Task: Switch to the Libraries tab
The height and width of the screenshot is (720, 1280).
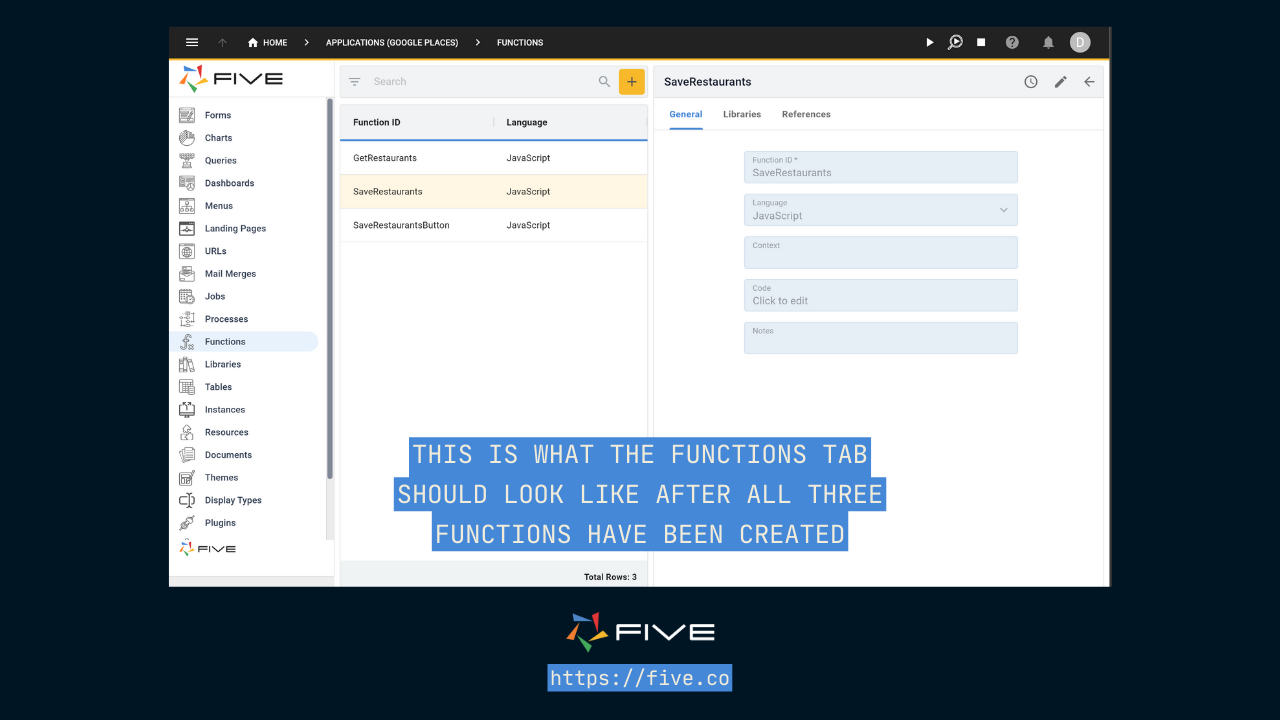Action: click(742, 115)
